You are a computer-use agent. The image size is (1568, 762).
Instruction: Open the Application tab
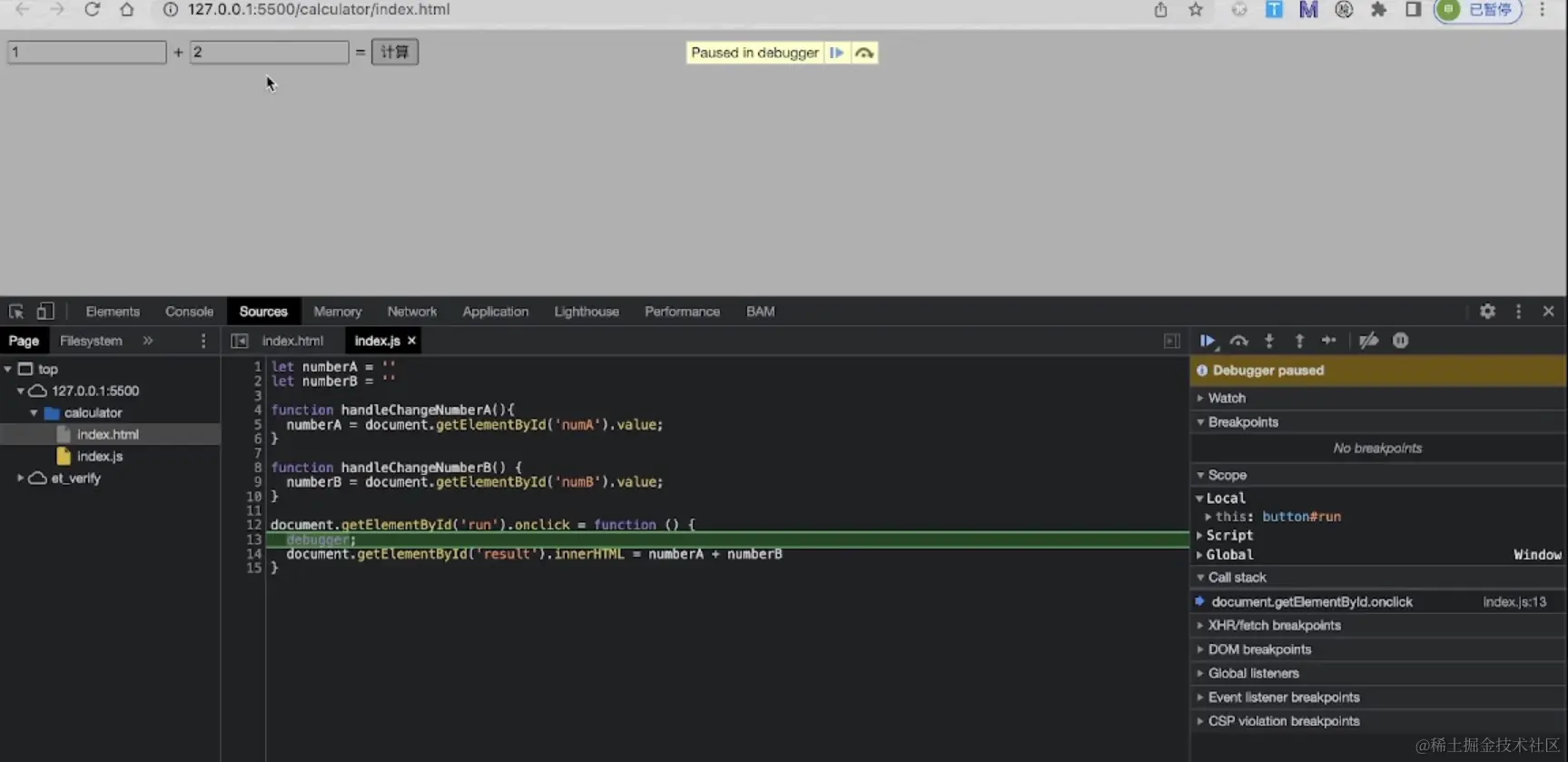[495, 312]
